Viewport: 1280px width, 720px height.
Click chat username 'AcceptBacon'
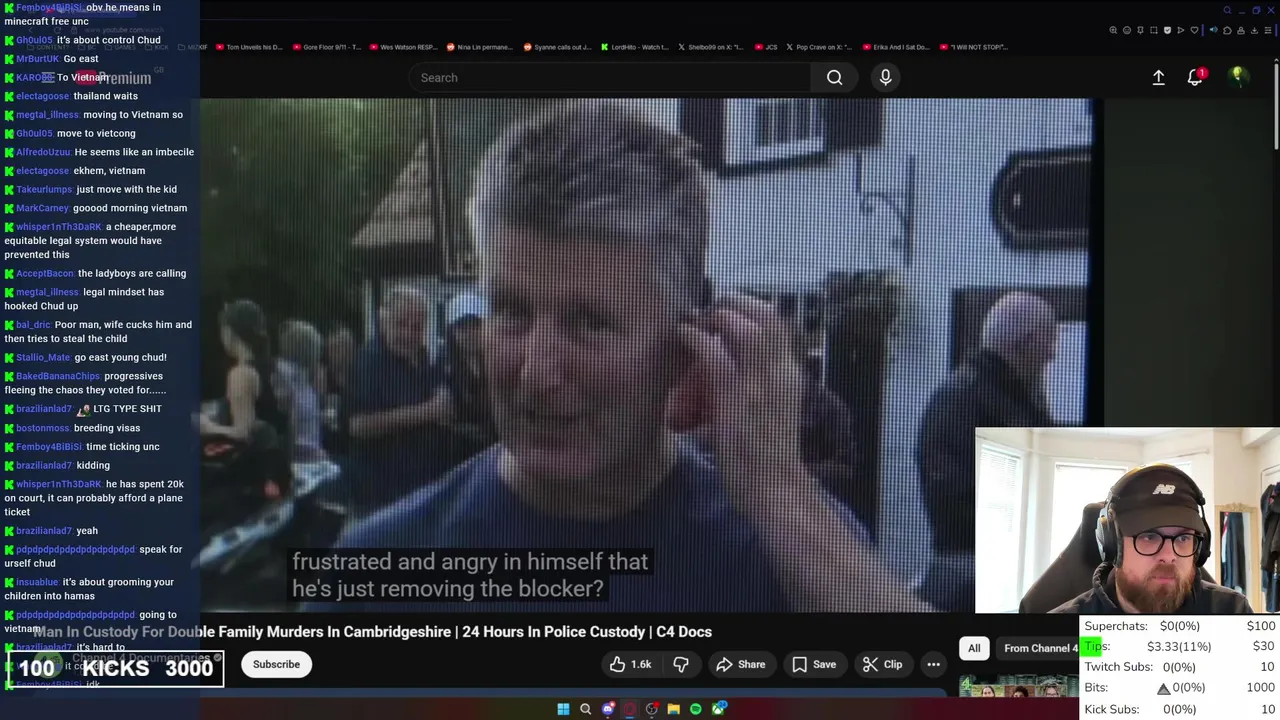tap(45, 273)
